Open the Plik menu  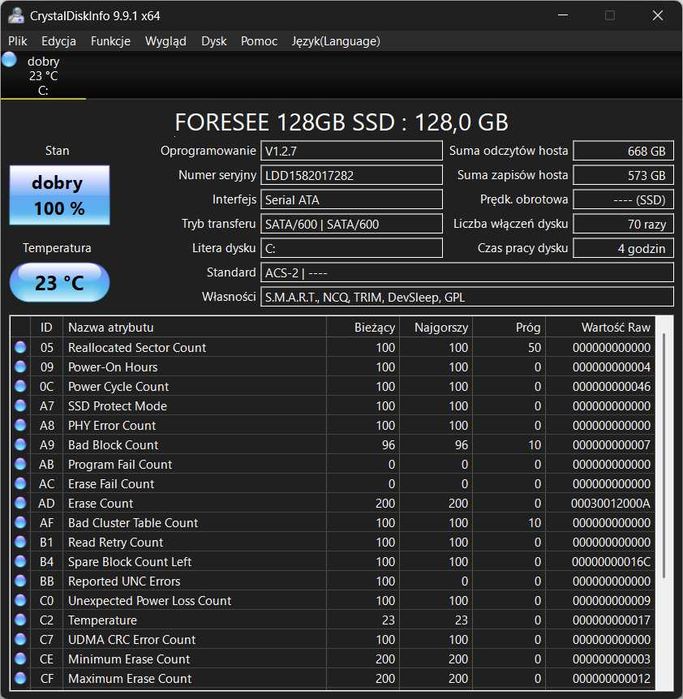(x=17, y=41)
